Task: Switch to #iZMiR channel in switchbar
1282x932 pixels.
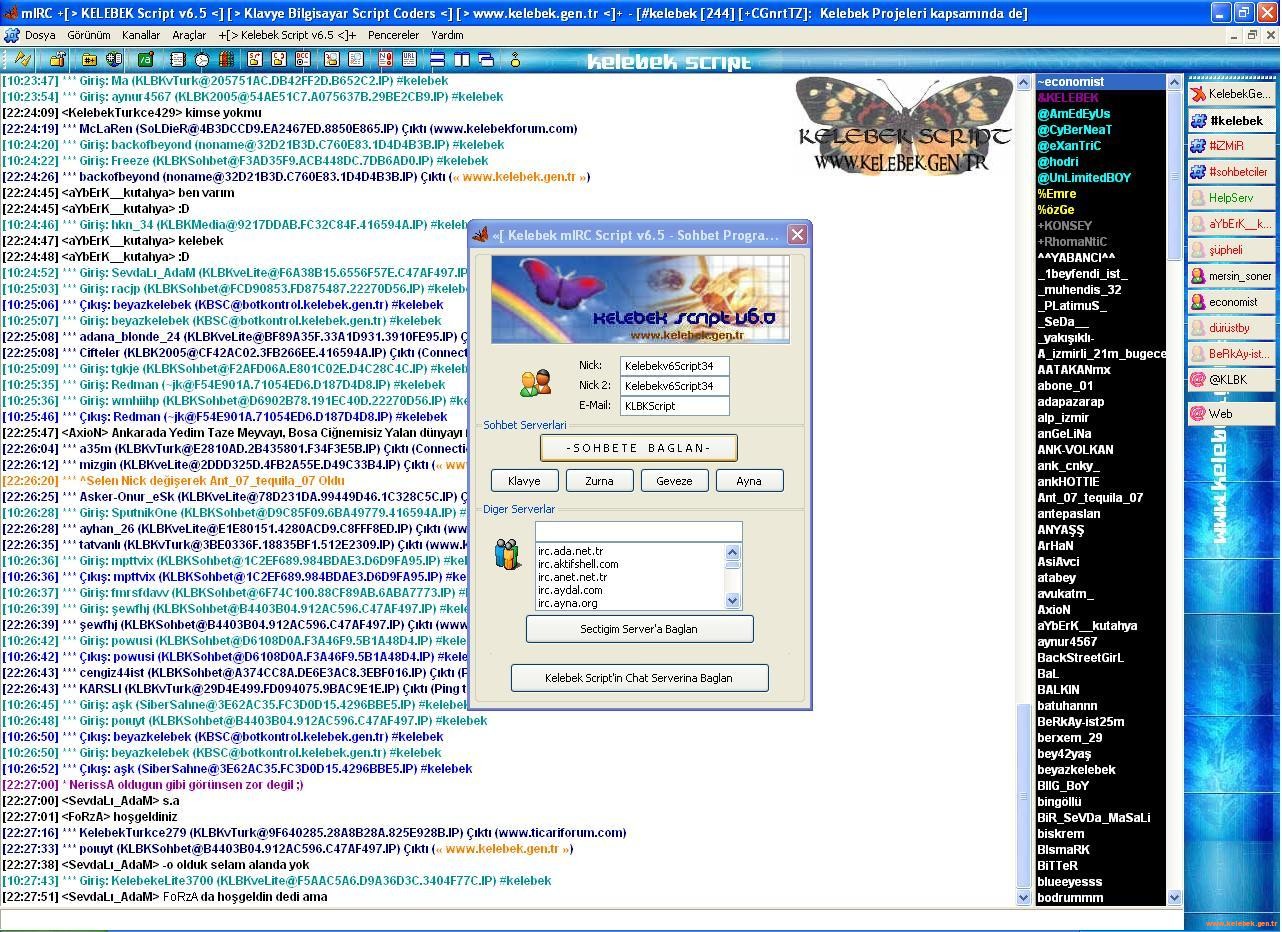Action: point(1231,146)
